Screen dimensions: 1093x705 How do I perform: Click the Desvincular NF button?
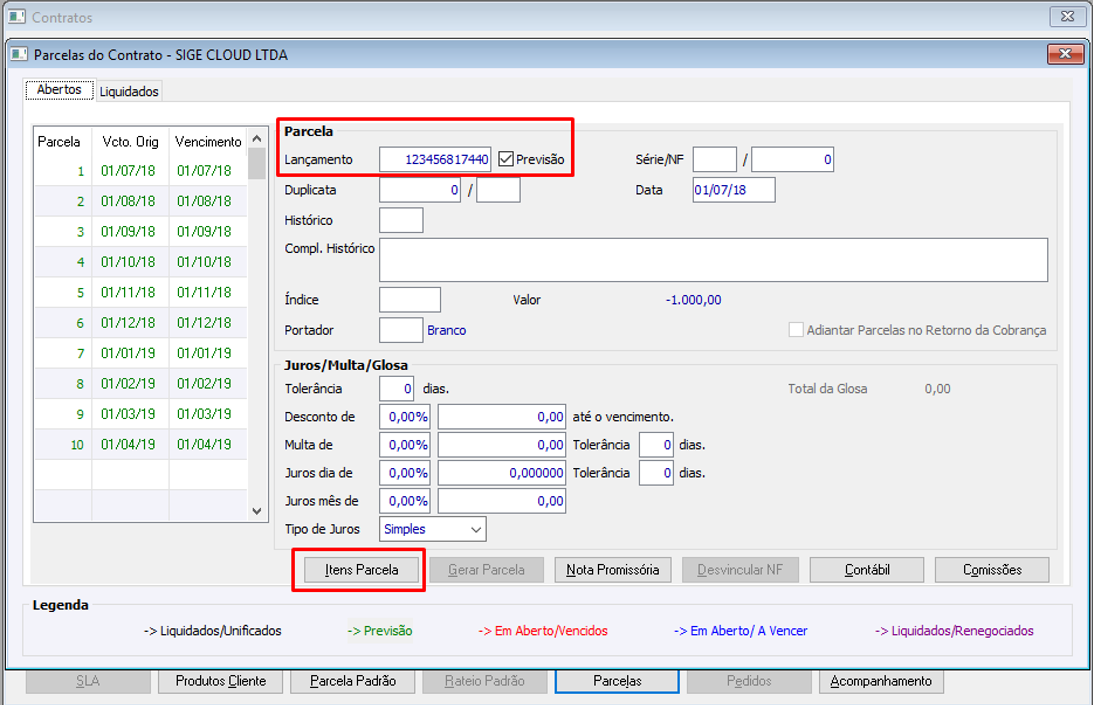coord(740,570)
